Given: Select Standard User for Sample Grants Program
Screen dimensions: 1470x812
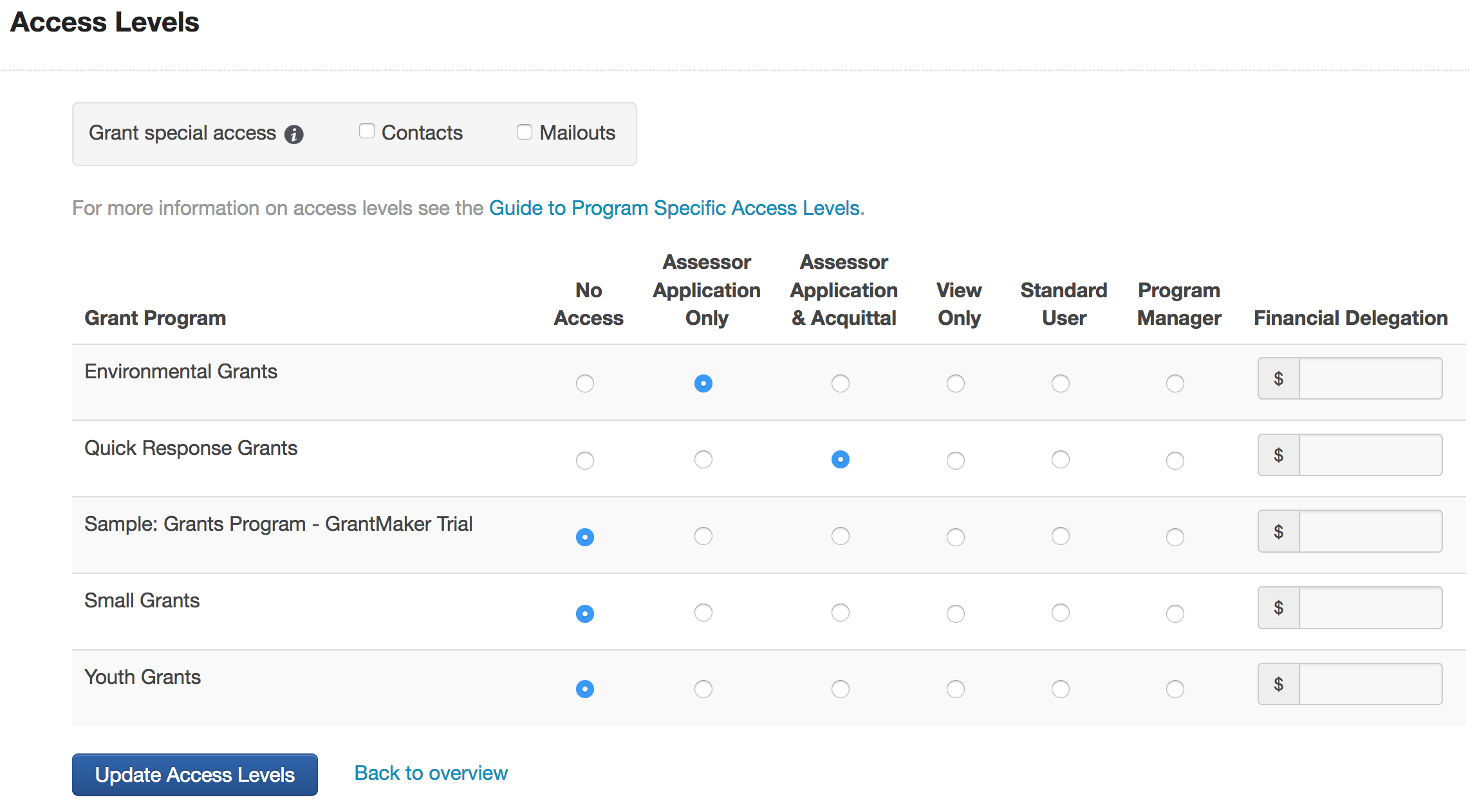Looking at the screenshot, I should pos(1061,536).
